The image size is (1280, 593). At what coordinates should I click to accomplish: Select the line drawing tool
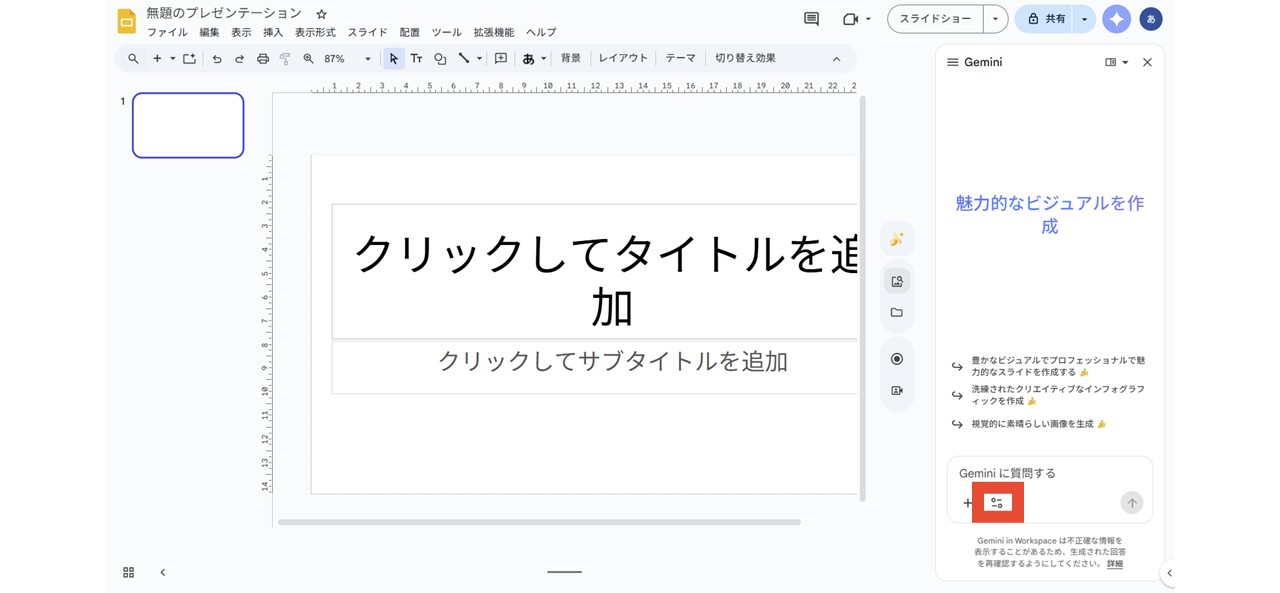click(464, 58)
